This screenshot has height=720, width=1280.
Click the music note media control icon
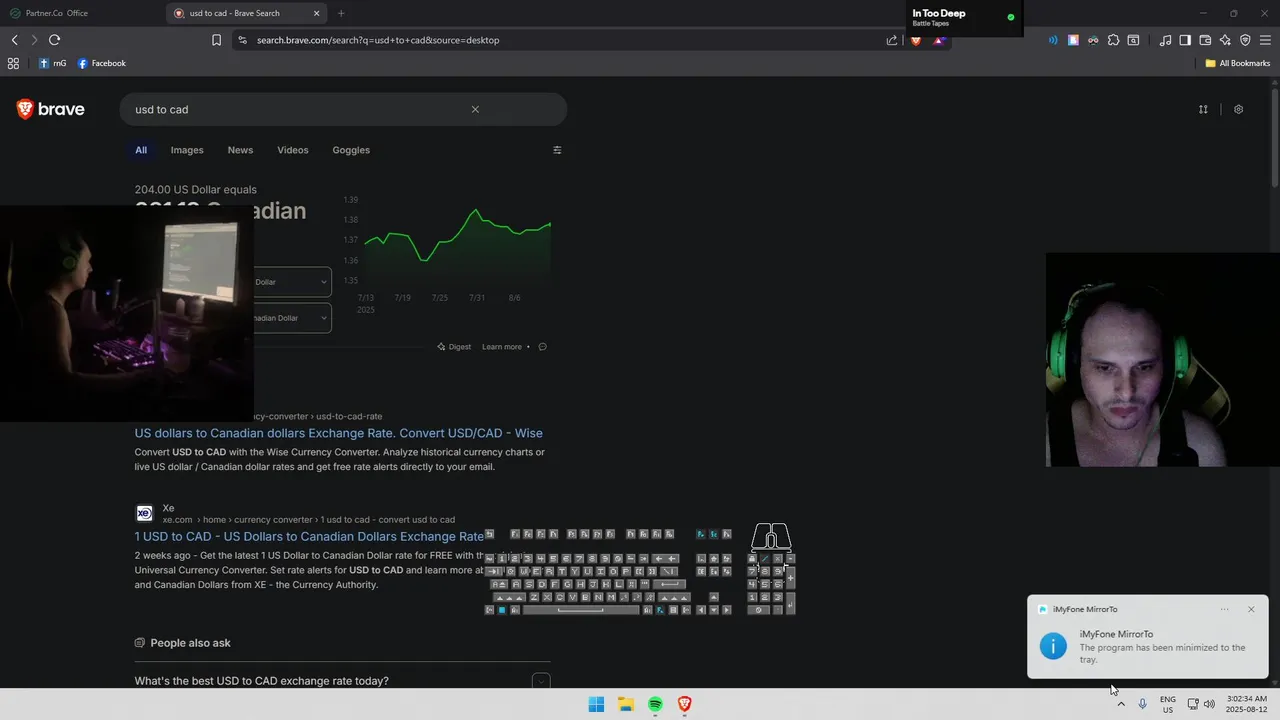1165,40
